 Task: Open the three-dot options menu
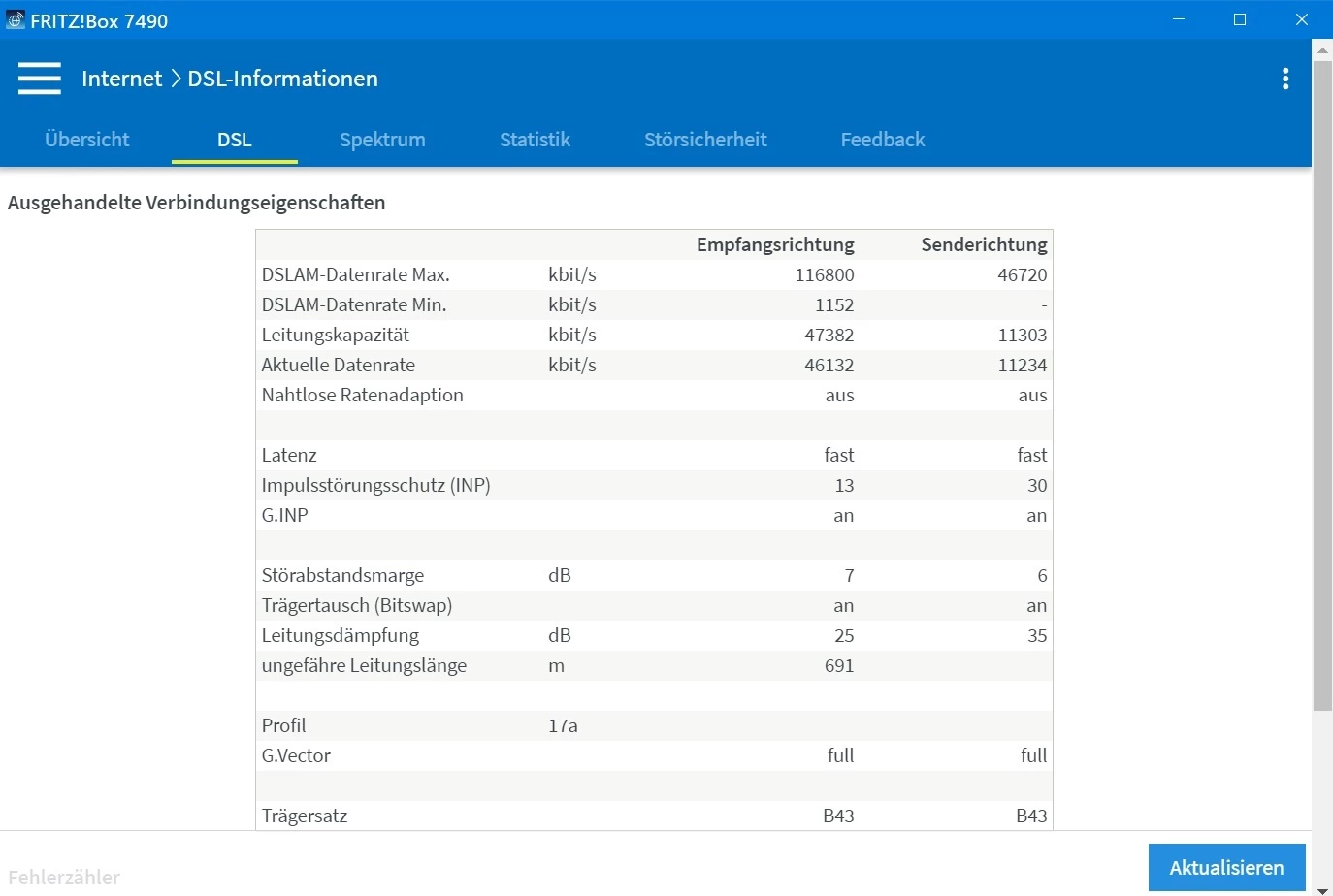[x=1285, y=80]
